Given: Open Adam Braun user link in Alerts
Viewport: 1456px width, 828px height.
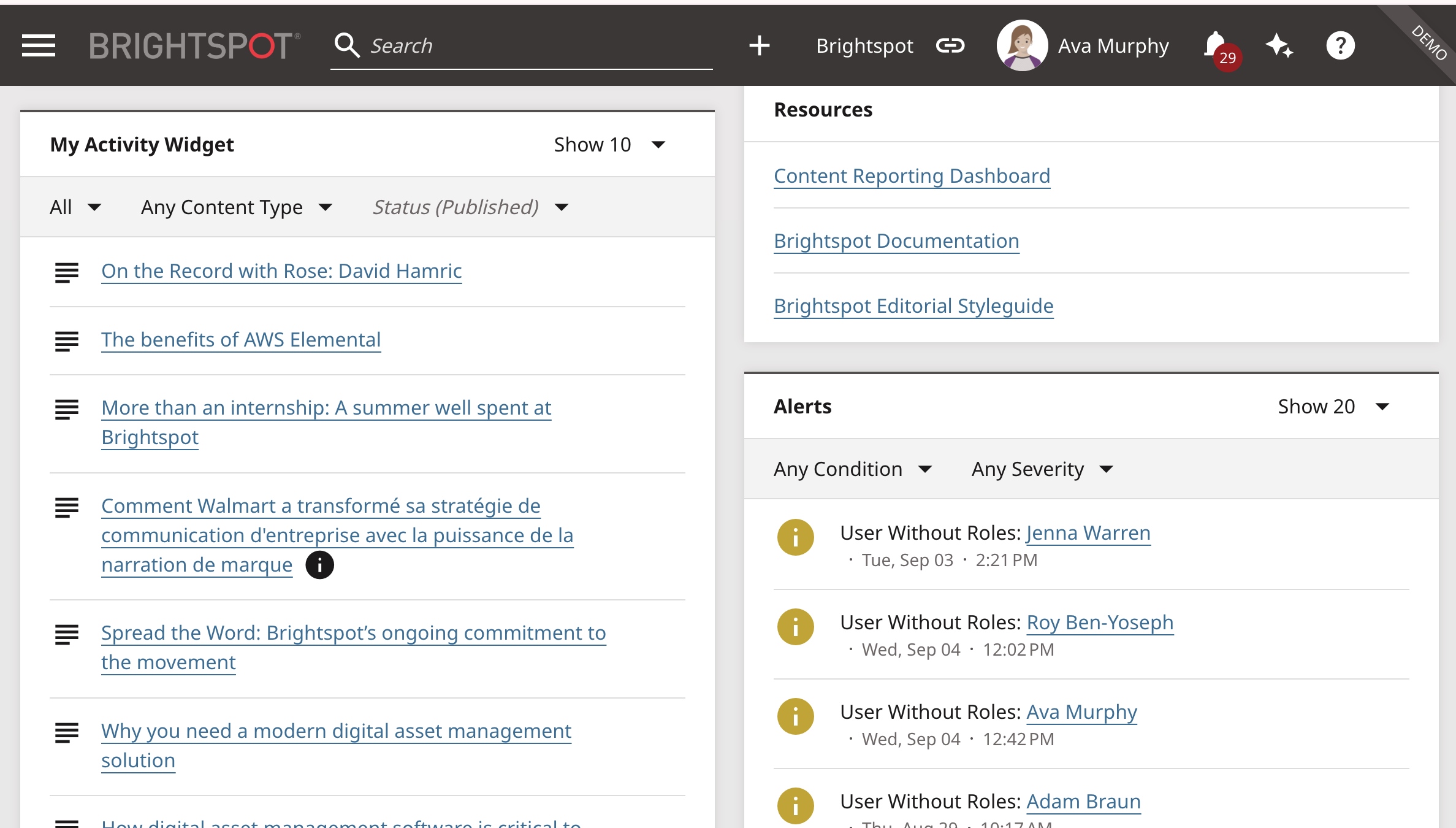Looking at the screenshot, I should 1083,802.
